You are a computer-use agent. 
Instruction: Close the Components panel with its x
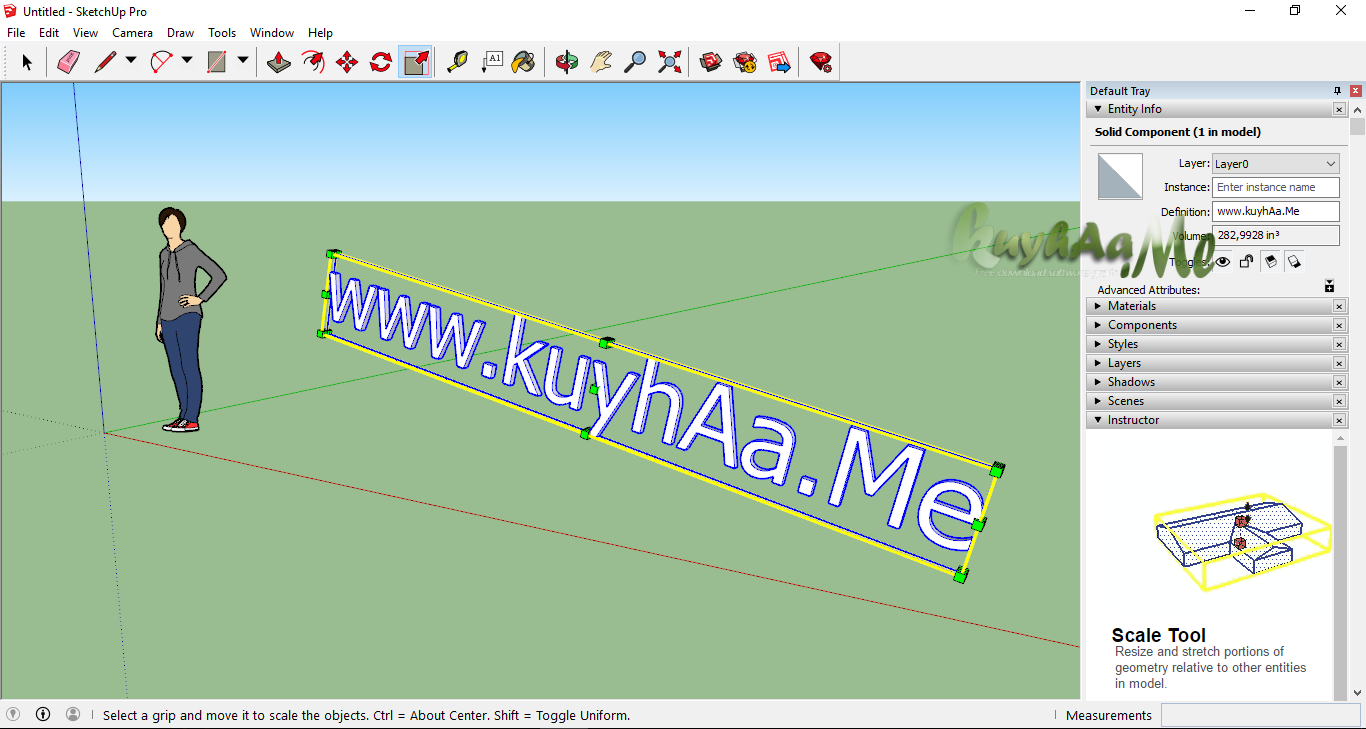click(1339, 325)
